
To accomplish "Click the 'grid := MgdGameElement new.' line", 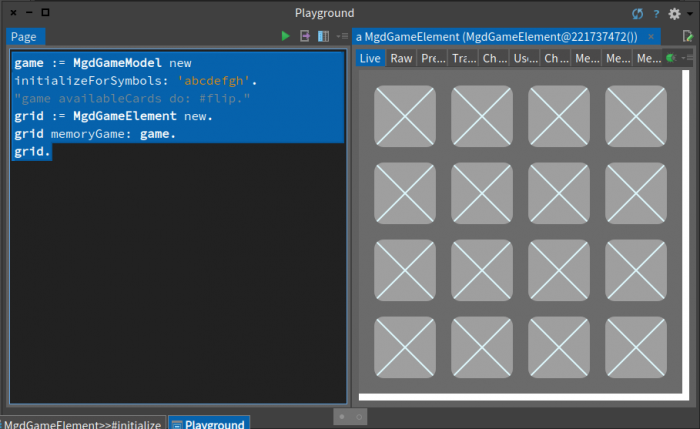I will [113, 116].
